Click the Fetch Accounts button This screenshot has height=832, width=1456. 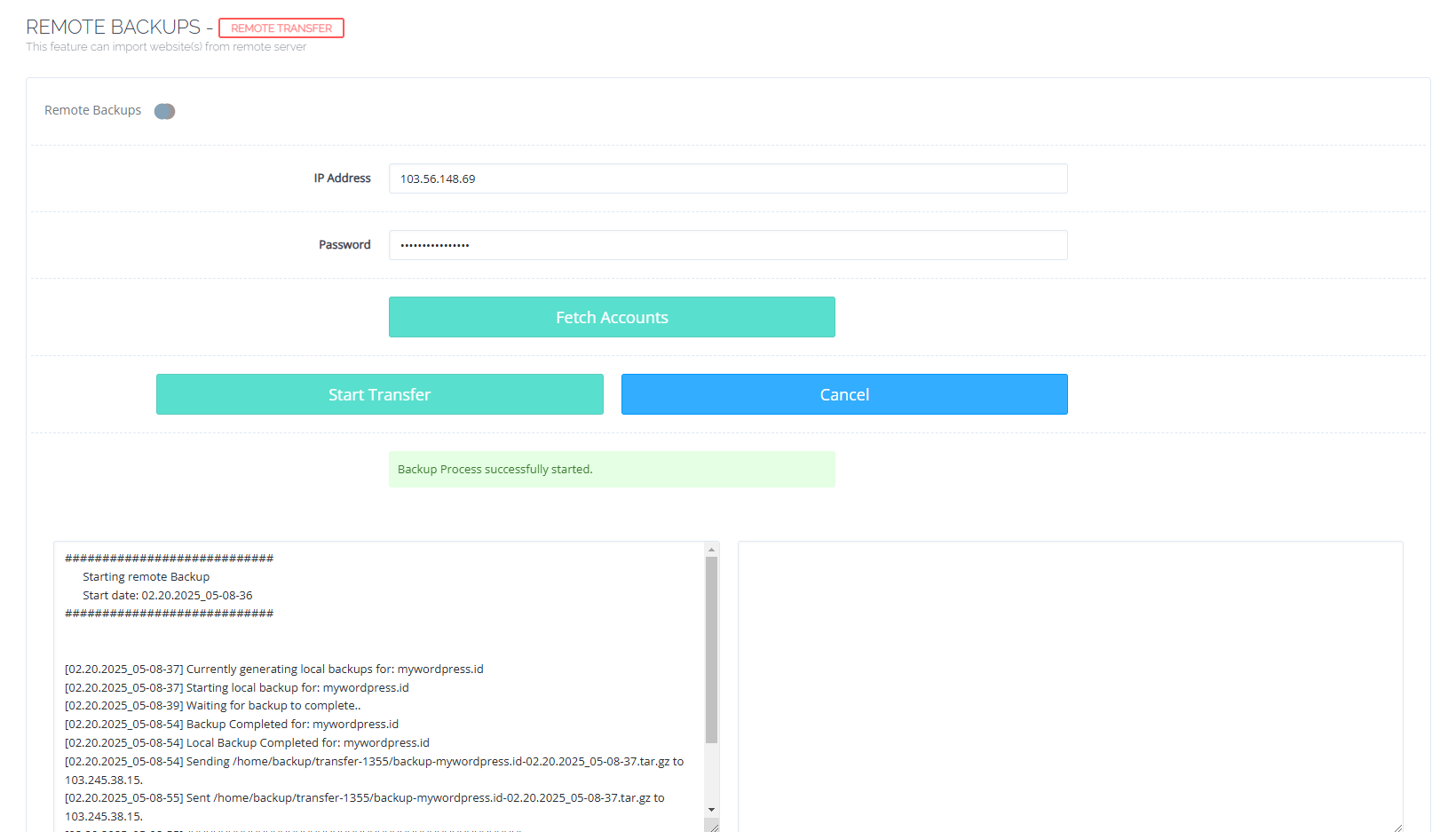click(x=612, y=317)
